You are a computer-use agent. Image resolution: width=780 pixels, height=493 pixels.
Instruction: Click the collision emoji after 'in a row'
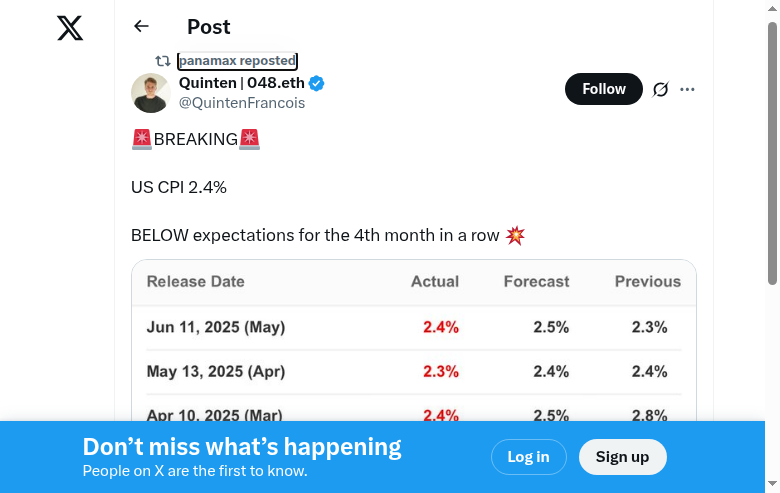(x=515, y=236)
